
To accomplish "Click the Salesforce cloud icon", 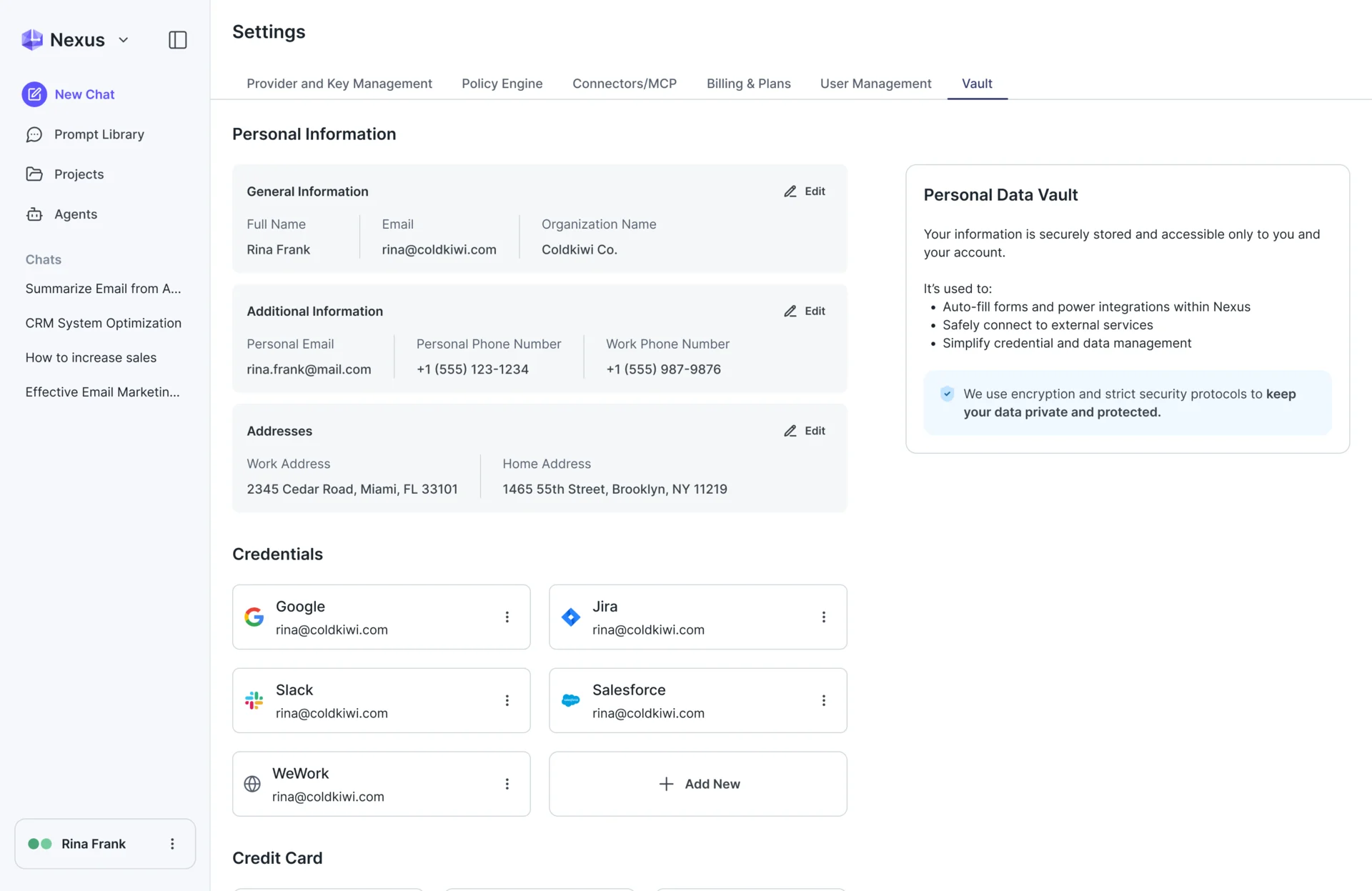I will [x=571, y=700].
